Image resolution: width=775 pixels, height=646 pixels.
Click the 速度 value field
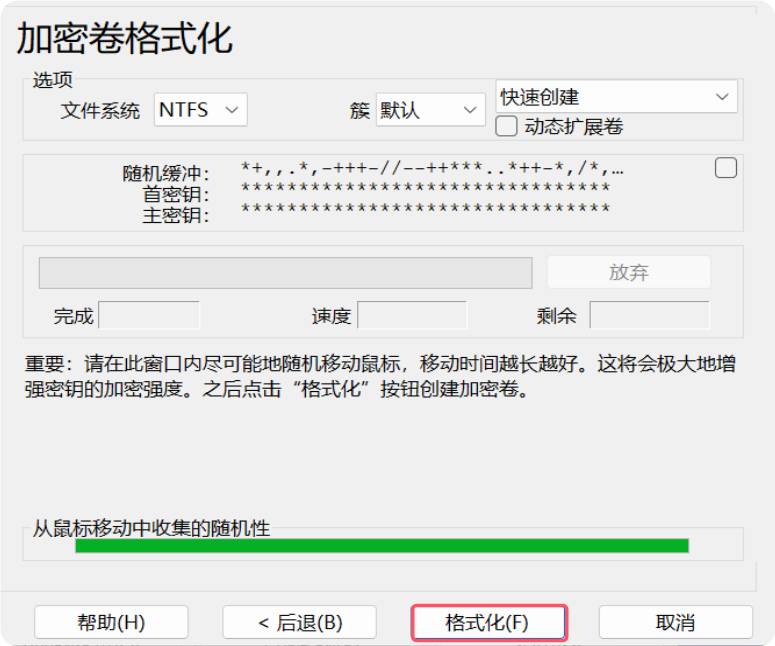pos(411,316)
